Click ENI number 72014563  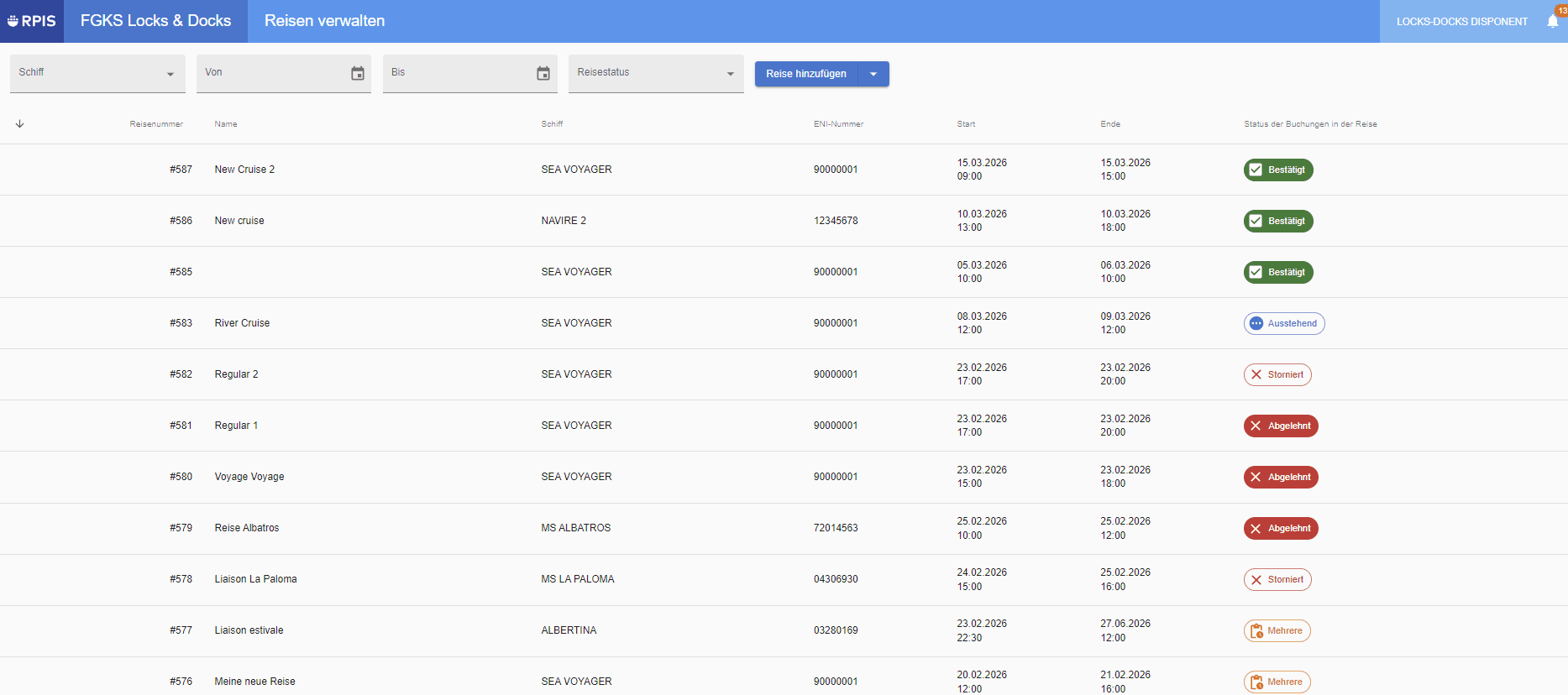[836, 528]
